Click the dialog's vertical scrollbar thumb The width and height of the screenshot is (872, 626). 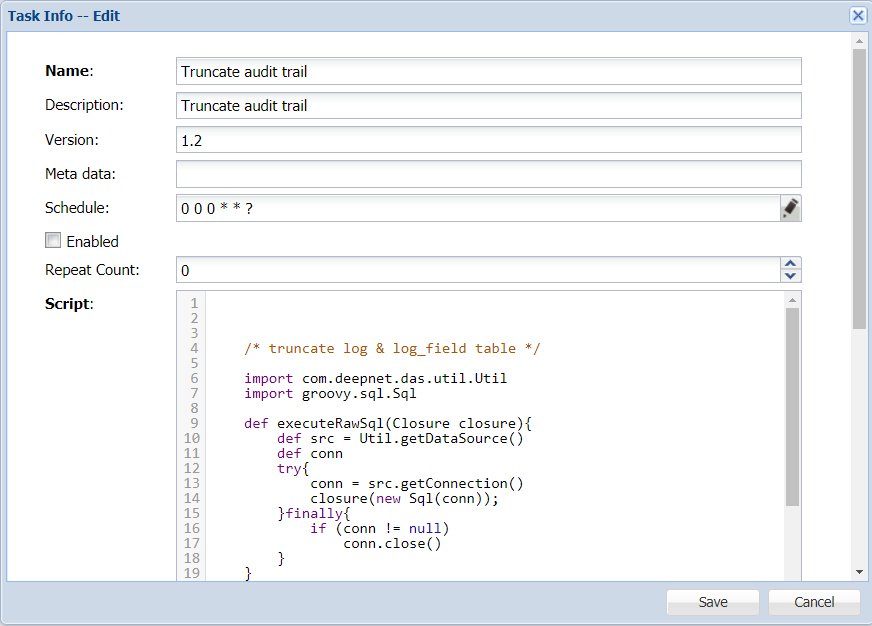(x=858, y=190)
